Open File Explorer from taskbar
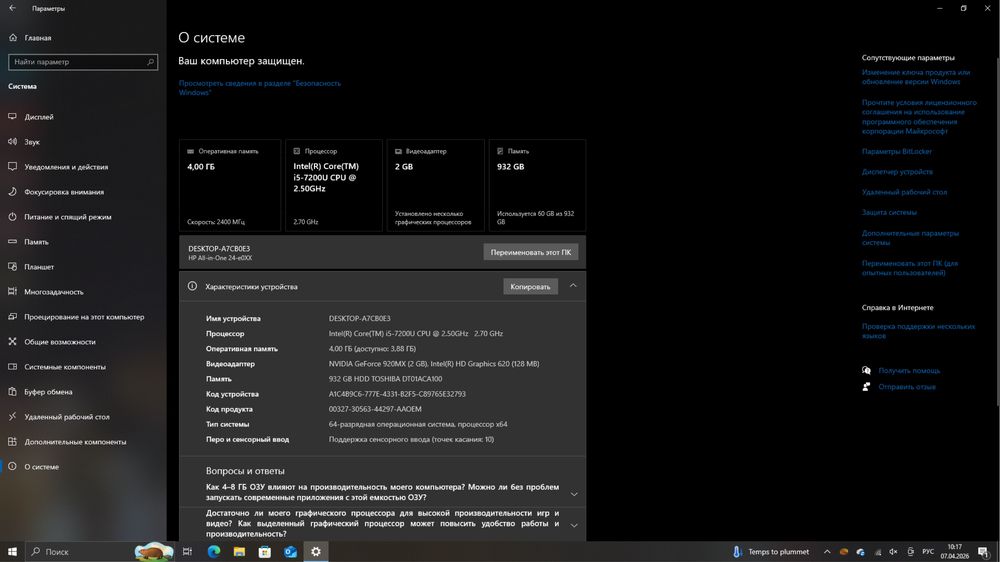1000x562 pixels. (x=239, y=552)
